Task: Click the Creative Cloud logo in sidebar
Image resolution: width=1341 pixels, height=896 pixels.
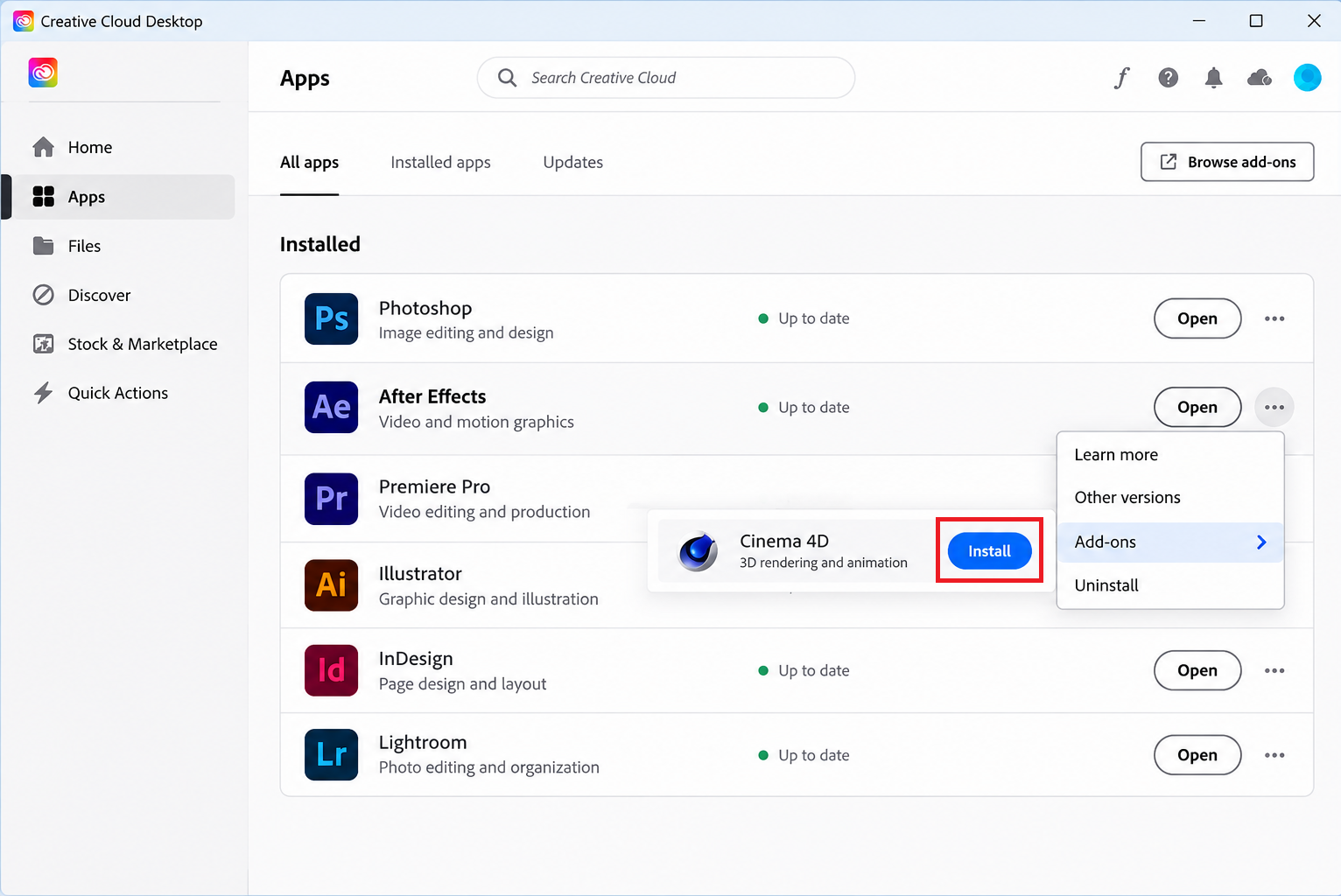Action: 43,73
